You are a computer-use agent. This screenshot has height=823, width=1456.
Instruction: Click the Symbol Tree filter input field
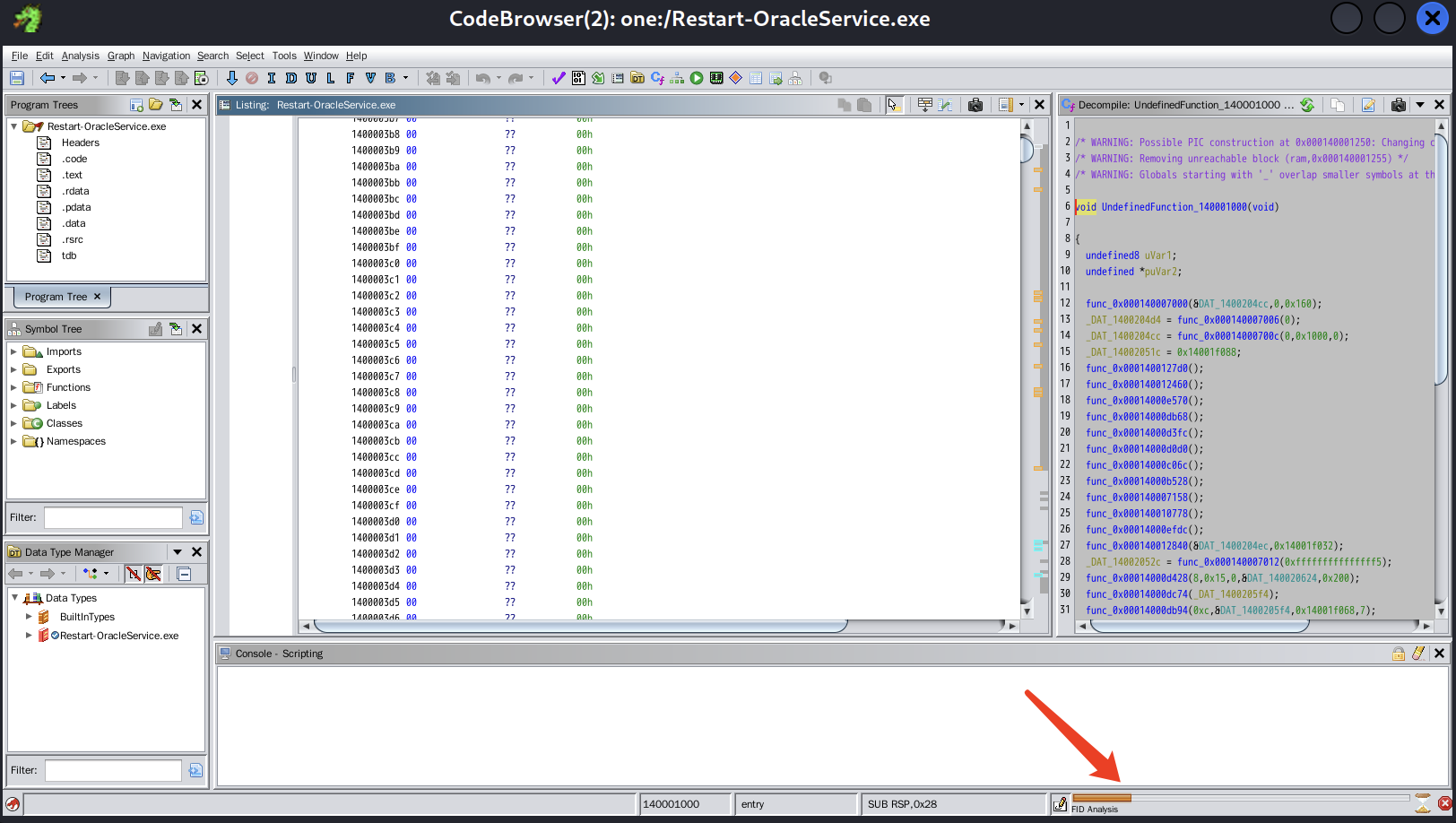[x=113, y=517]
